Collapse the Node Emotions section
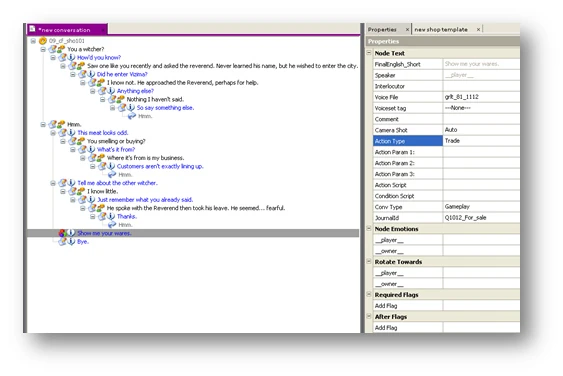Screen dimensions: 563x376 [x=369, y=228]
